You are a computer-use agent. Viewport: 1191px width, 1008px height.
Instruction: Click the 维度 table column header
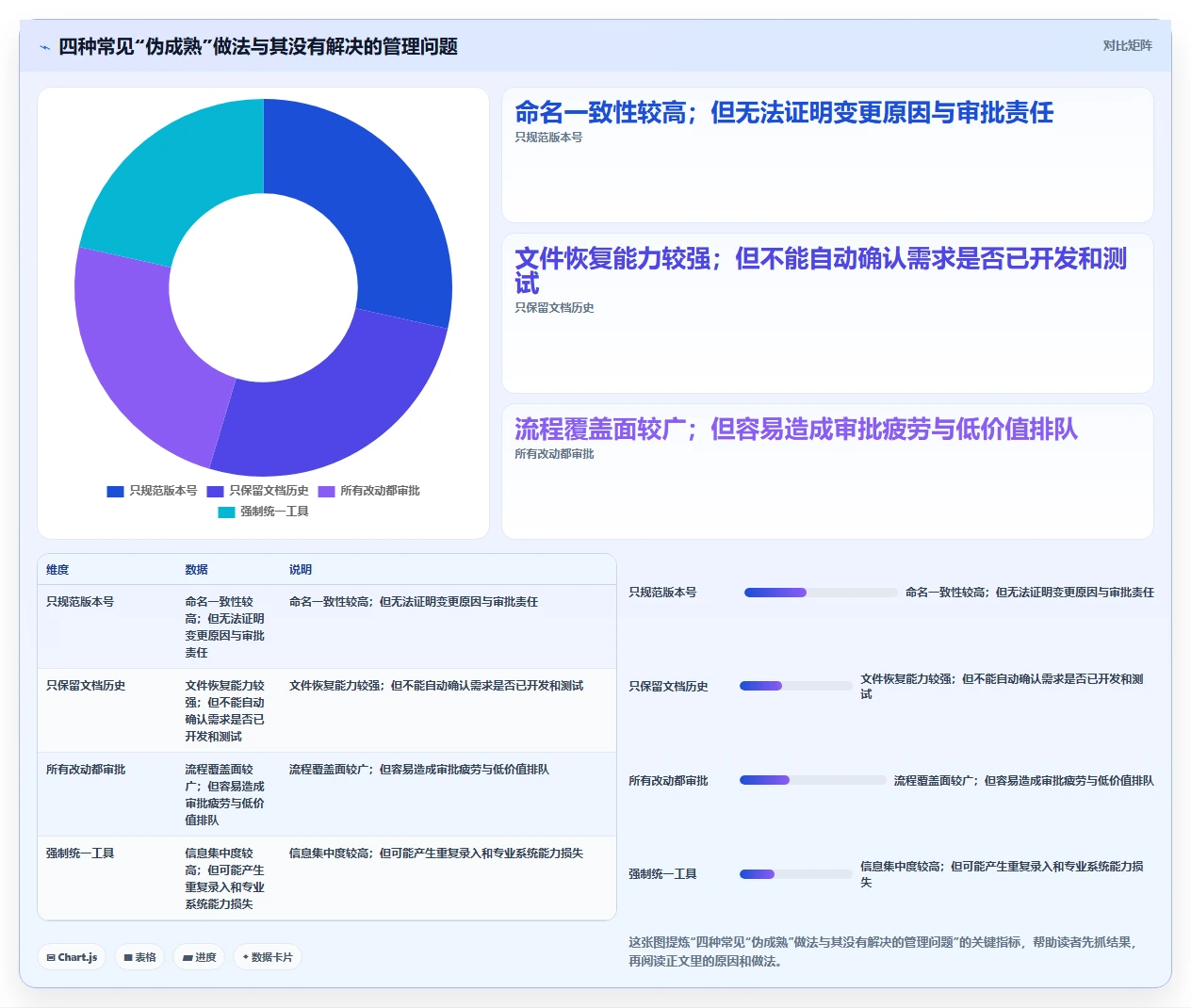click(x=57, y=570)
